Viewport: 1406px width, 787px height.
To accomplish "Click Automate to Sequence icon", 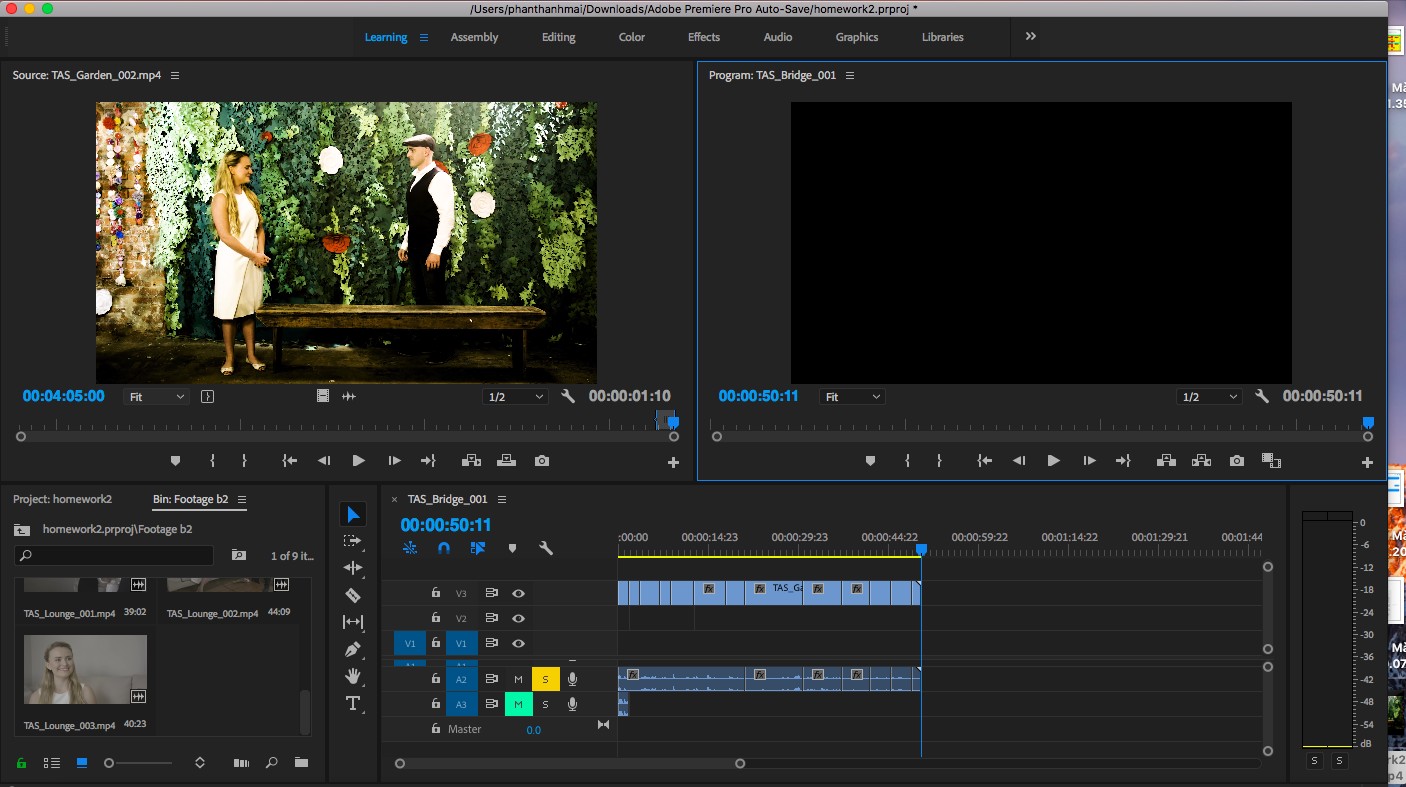I will pos(241,763).
